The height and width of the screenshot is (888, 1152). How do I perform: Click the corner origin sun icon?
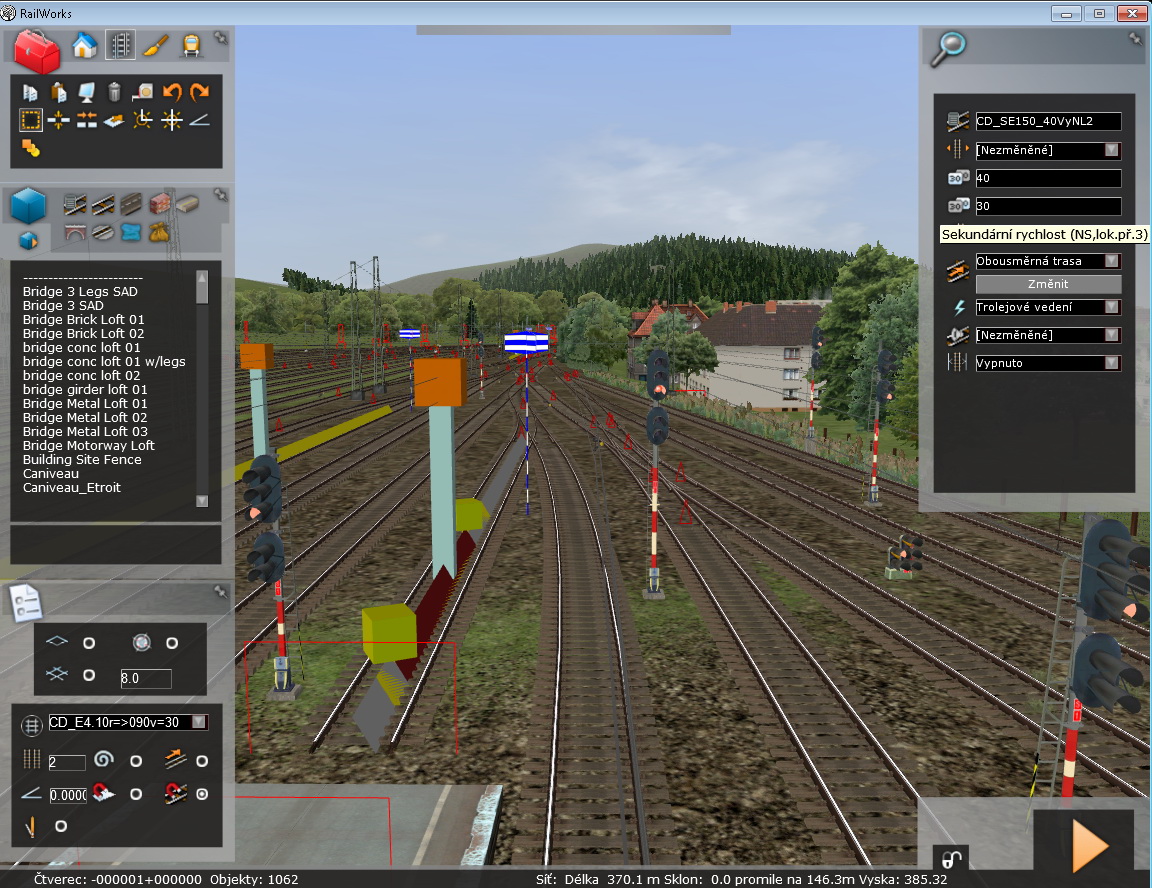click(143, 120)
